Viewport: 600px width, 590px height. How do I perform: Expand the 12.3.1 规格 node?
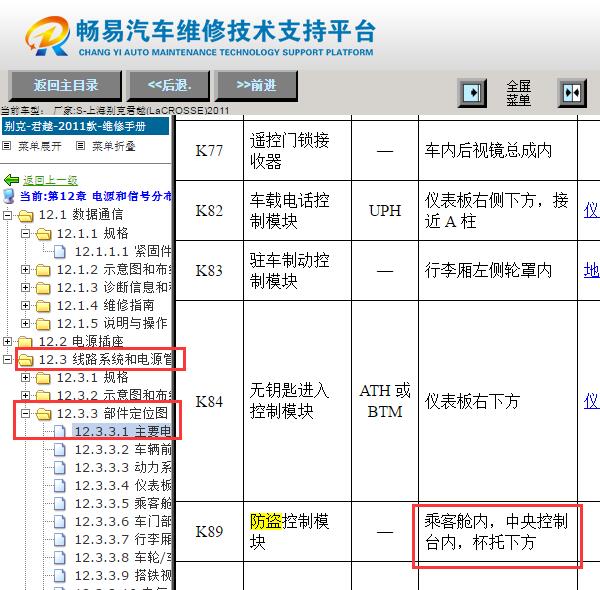coord(25,377)
